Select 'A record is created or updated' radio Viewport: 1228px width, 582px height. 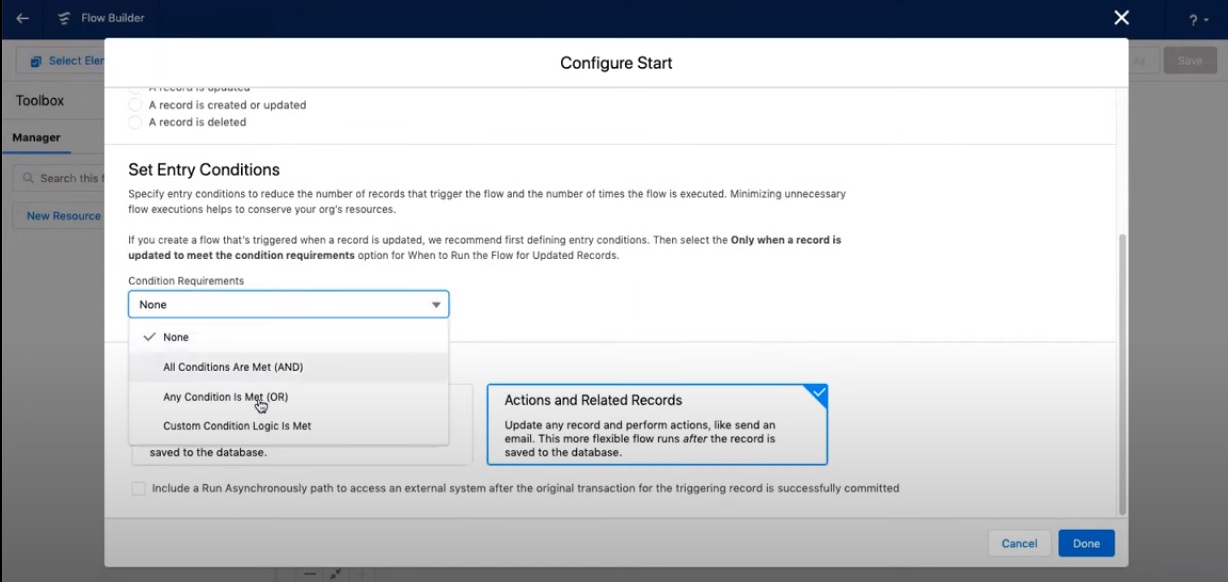click(136, 105)
